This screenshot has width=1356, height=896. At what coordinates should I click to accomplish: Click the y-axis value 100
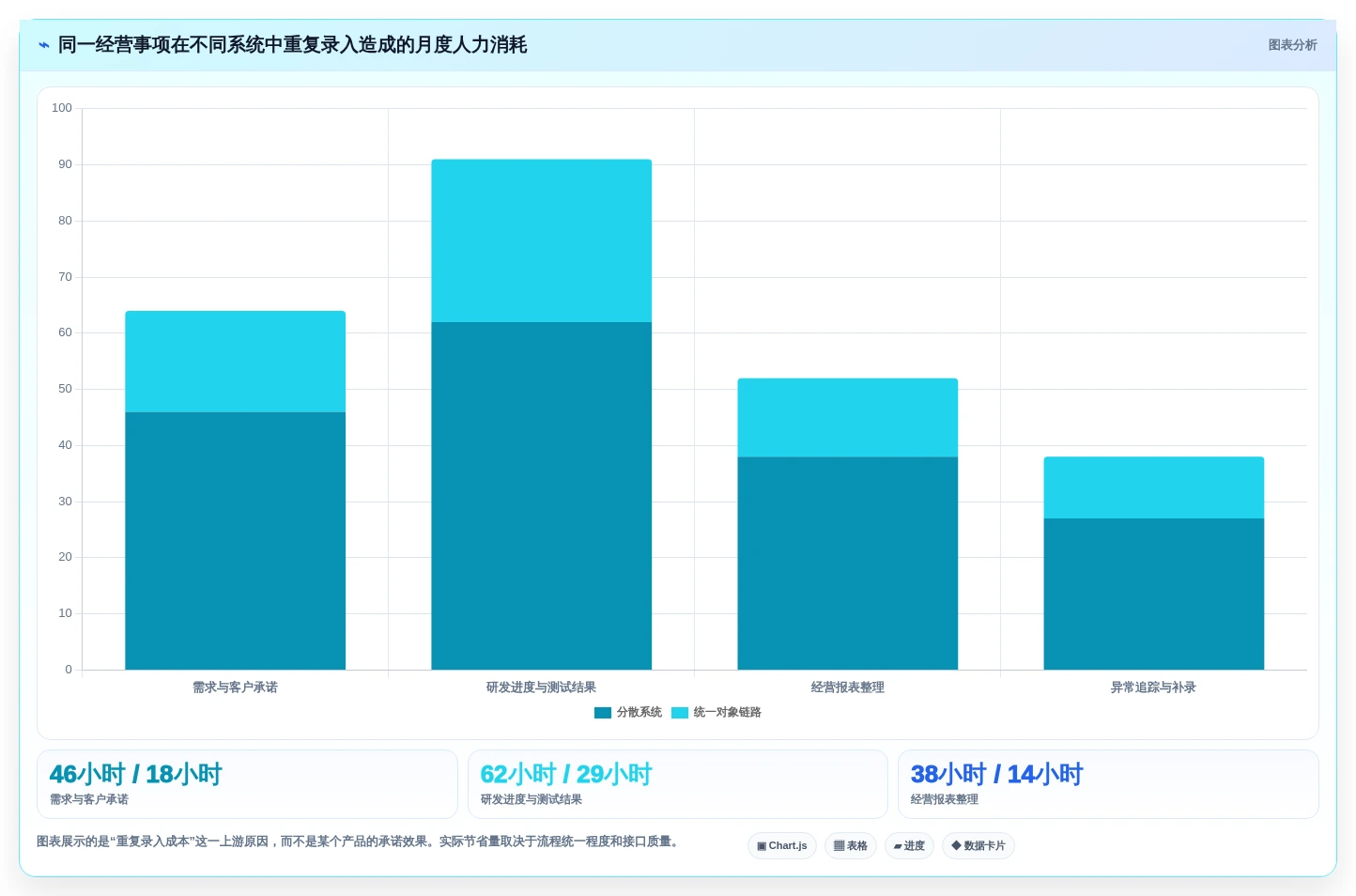coord(62,108)
